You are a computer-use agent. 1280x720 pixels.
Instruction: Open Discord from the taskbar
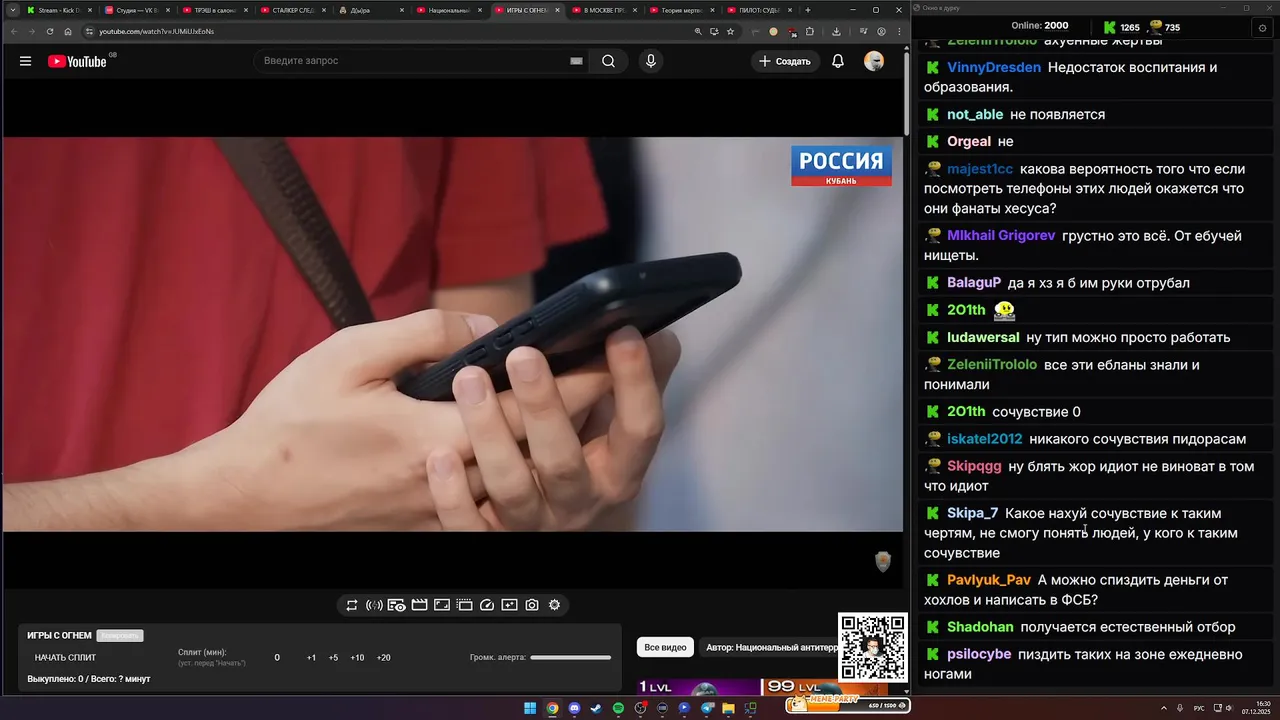574,708
